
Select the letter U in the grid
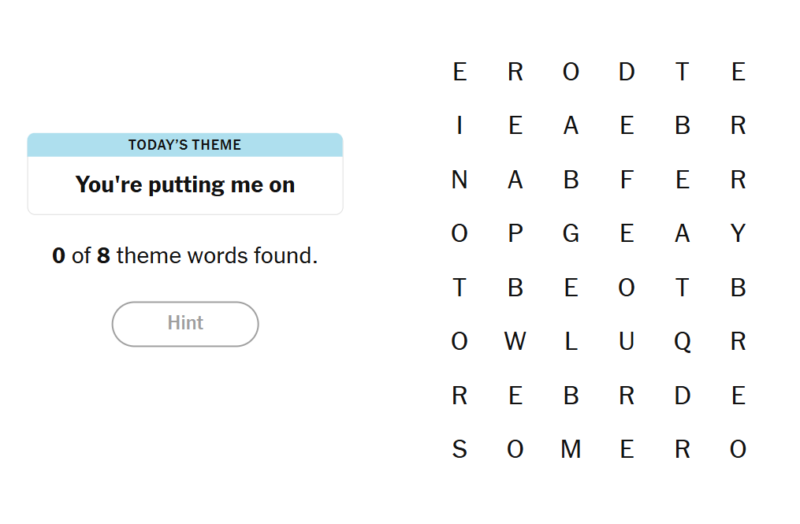(x=627, y=342)
